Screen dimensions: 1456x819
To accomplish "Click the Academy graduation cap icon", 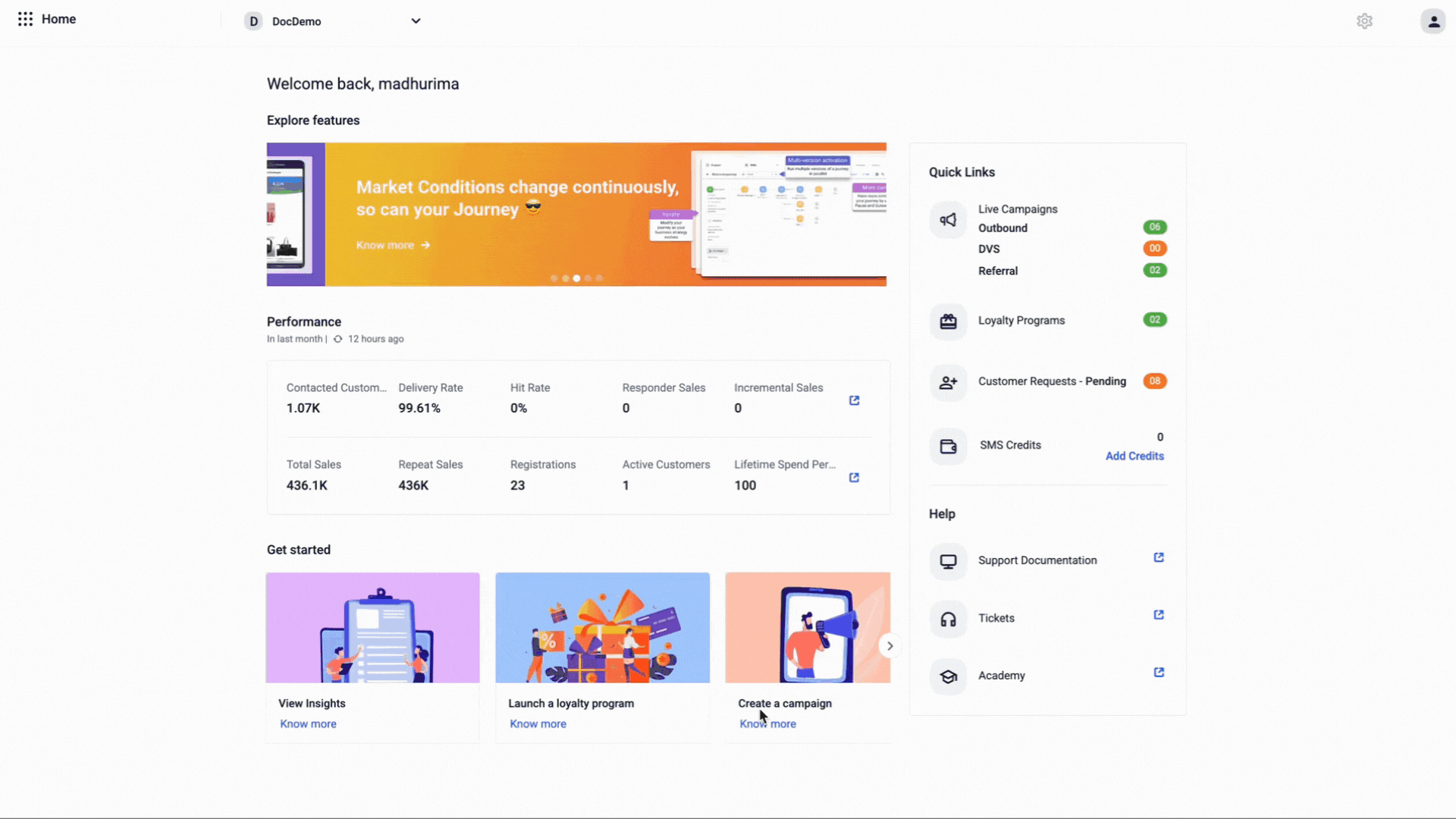I will [948, 677].
